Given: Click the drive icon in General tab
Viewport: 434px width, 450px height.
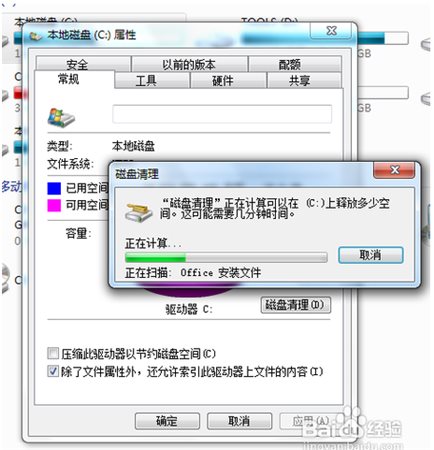Looking at the screenshot, I should [61, 118].
